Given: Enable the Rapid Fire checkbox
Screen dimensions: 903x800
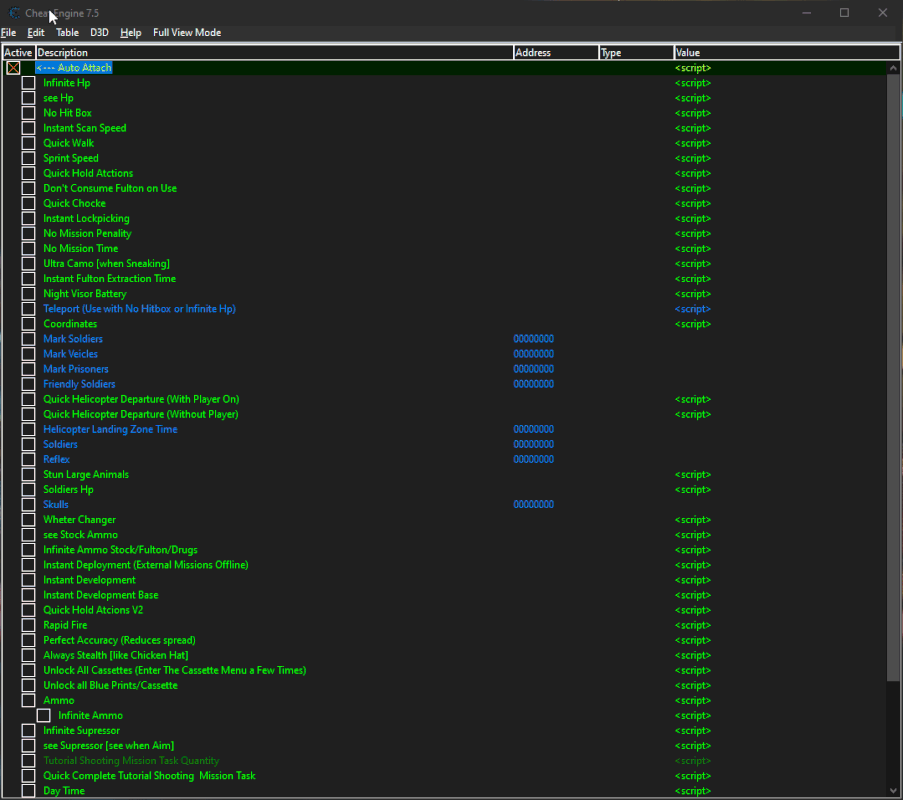Looking at the screenshot, I should pyautogui.click(x=28, y=625).
